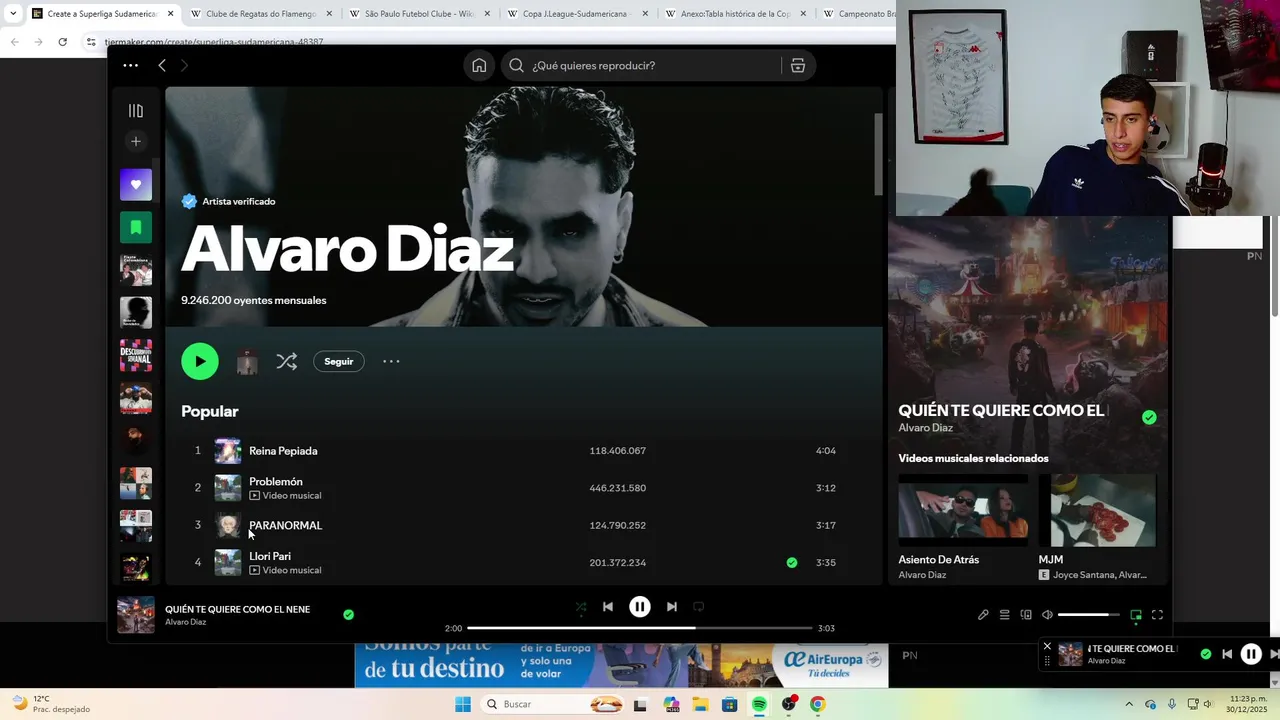This screenshot has height=720, width=1280.
Task: Previous track button in miniplayer
Action: tap(1227, 654)
